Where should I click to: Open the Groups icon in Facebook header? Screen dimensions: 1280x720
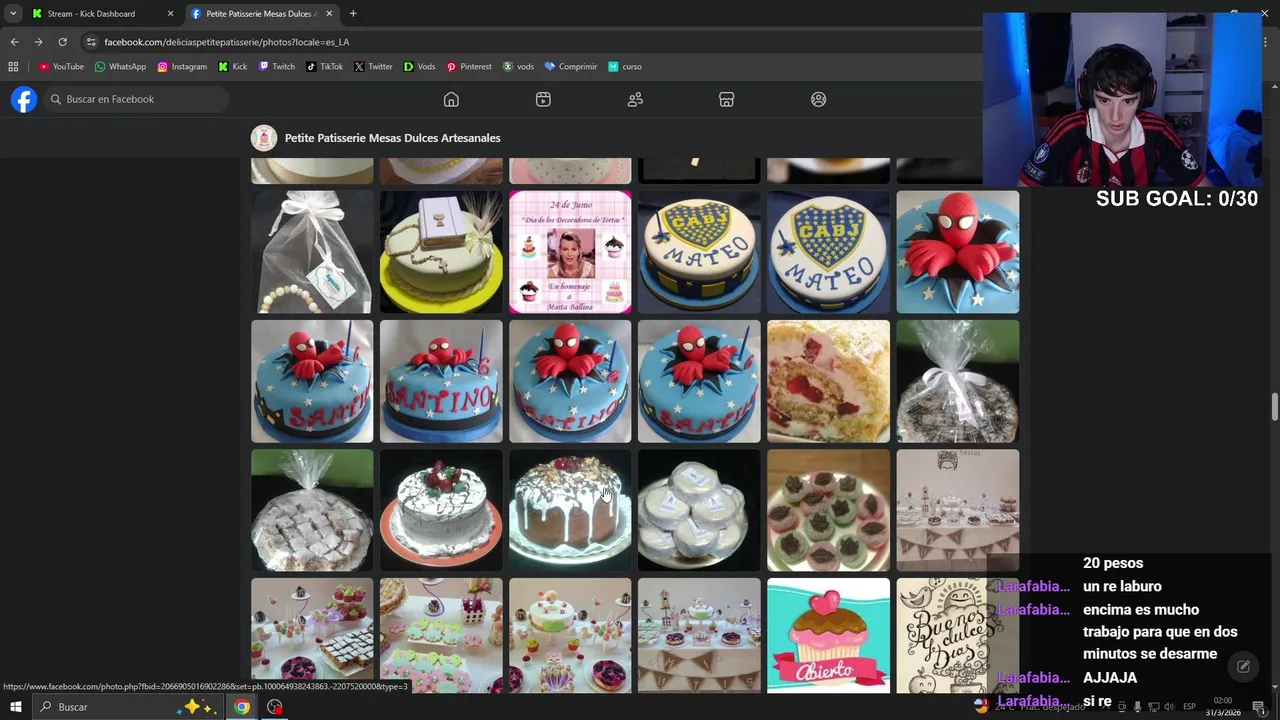click(x=819, y=99)
